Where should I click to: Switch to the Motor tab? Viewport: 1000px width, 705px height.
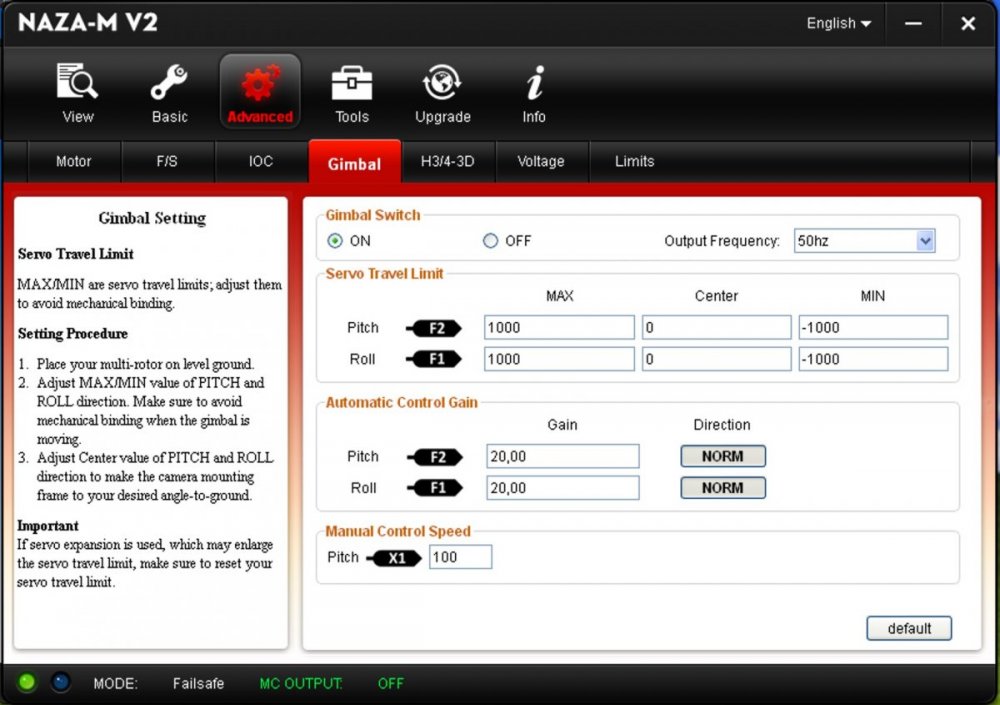73,161
